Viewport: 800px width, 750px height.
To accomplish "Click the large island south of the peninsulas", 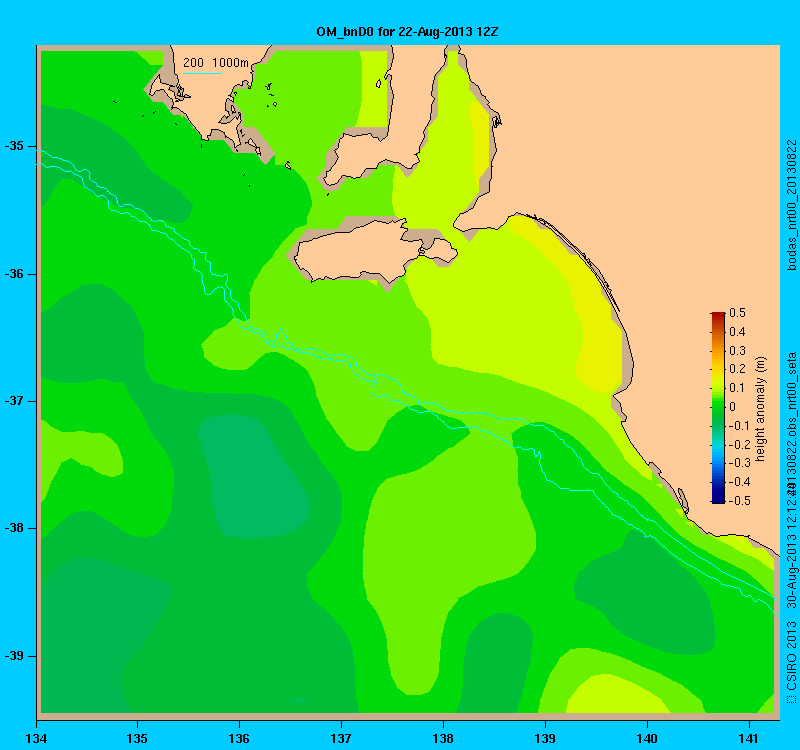I will click(x=375, y=251).
